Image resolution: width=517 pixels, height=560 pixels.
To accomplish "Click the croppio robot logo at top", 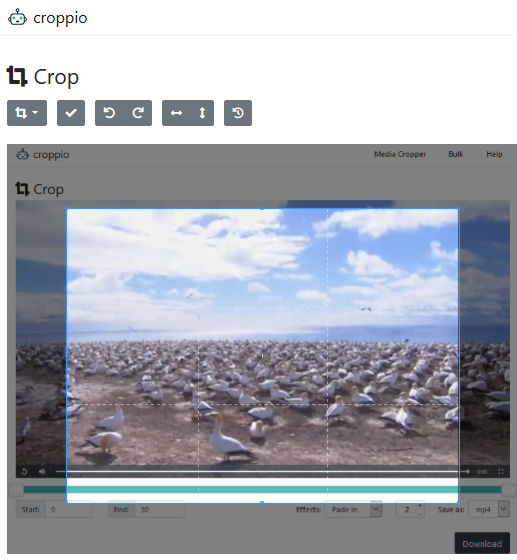I will point(17,18).
